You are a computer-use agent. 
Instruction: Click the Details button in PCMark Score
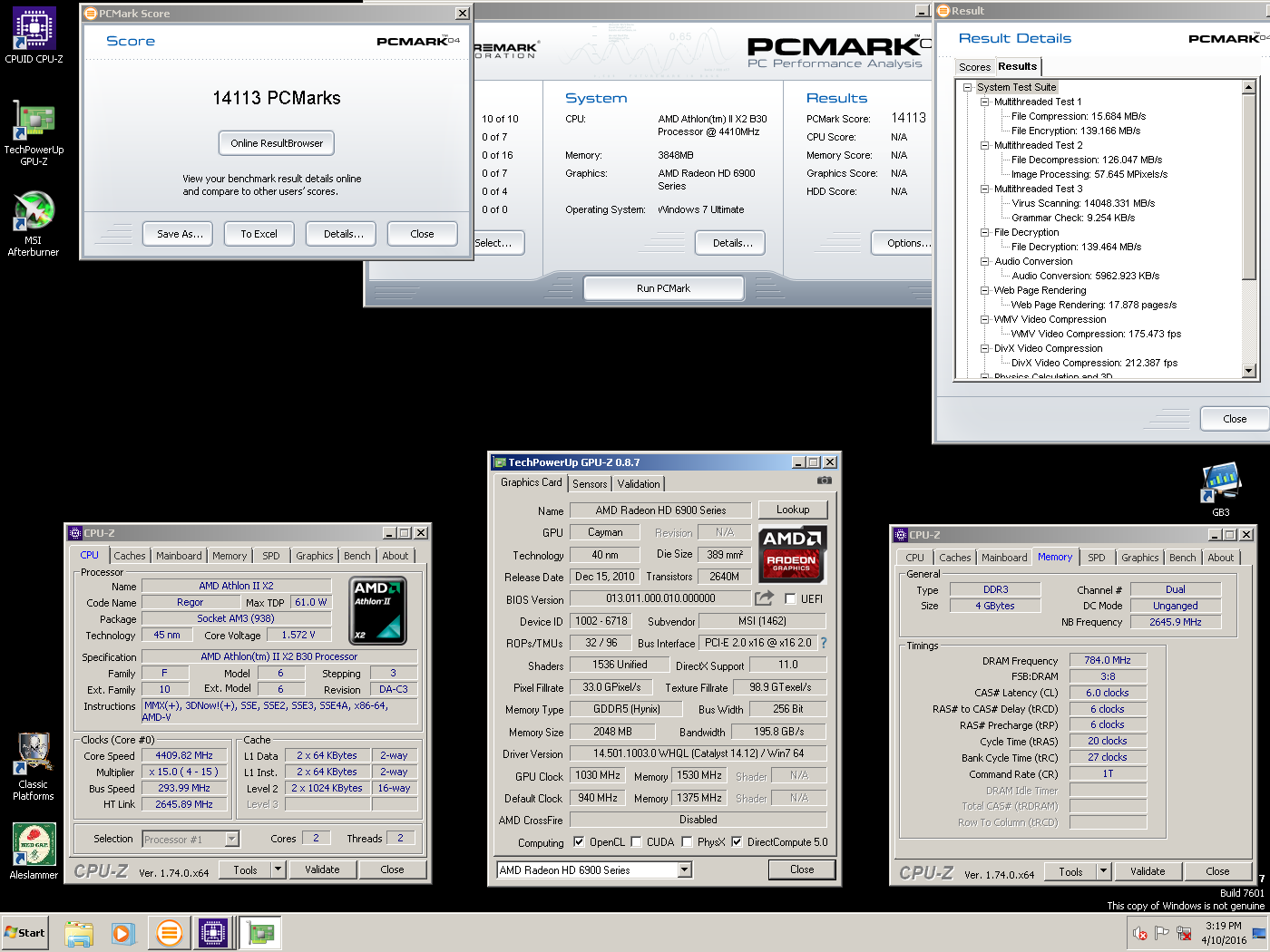(x=343, y=234)
